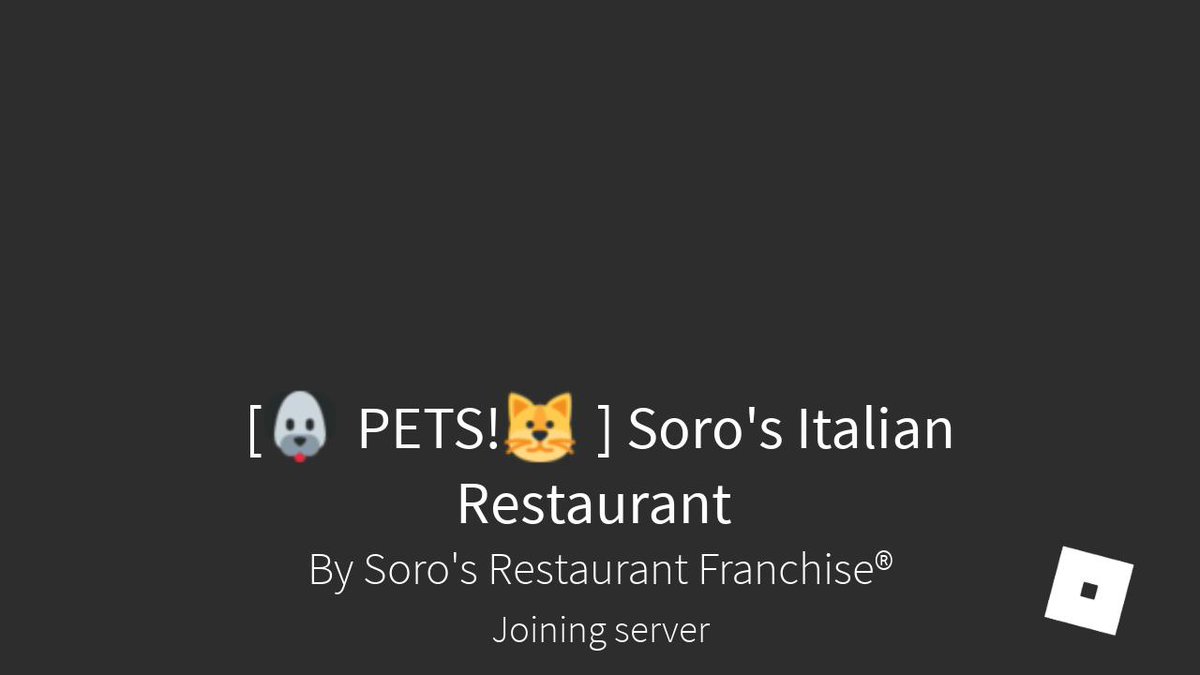1200x675 pixels.
Task: Click the closing square bracket after cat
Action: pos(603,430)
